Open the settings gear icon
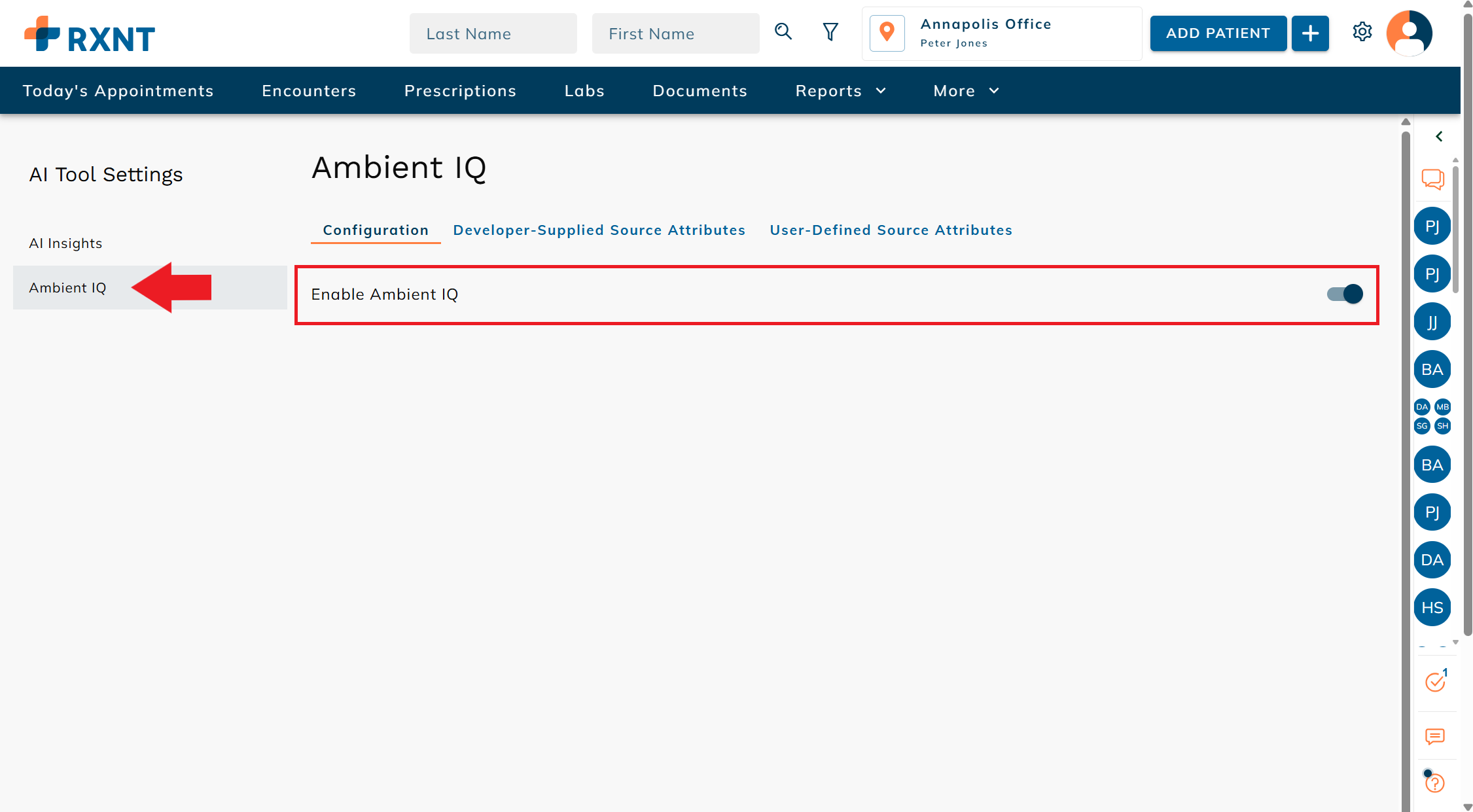Viewport: 1473px width, 812px height. pos(1362,32)
